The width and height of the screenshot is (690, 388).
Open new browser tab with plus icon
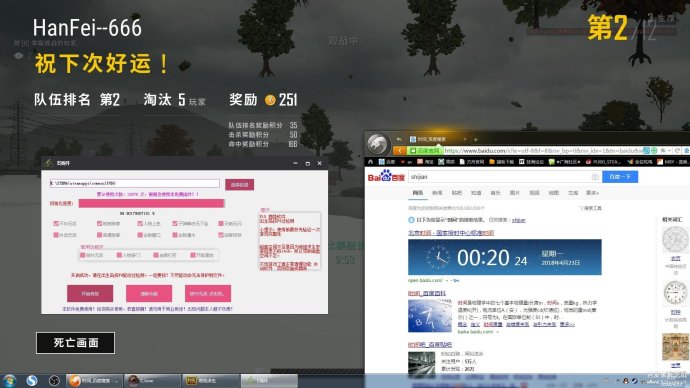pyautogui.click(x=476, y=139)
